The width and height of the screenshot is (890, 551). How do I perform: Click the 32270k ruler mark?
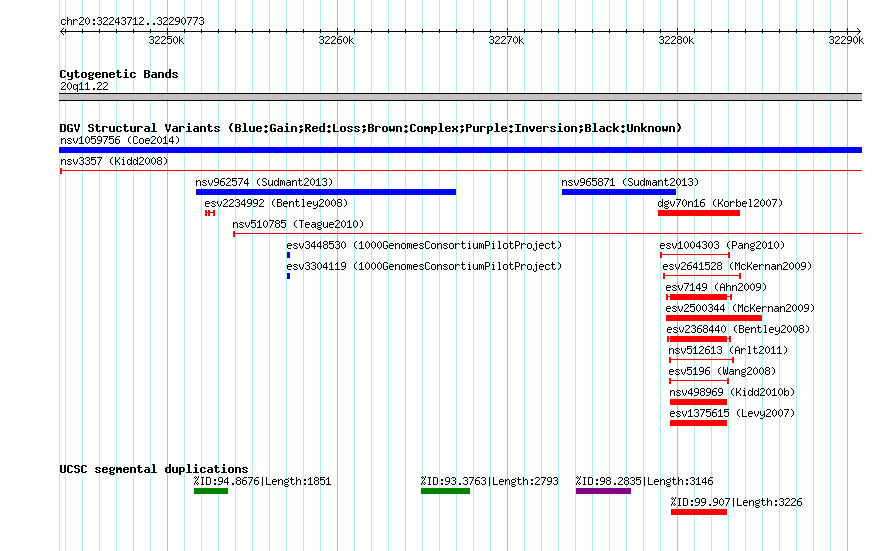point(506,40)
